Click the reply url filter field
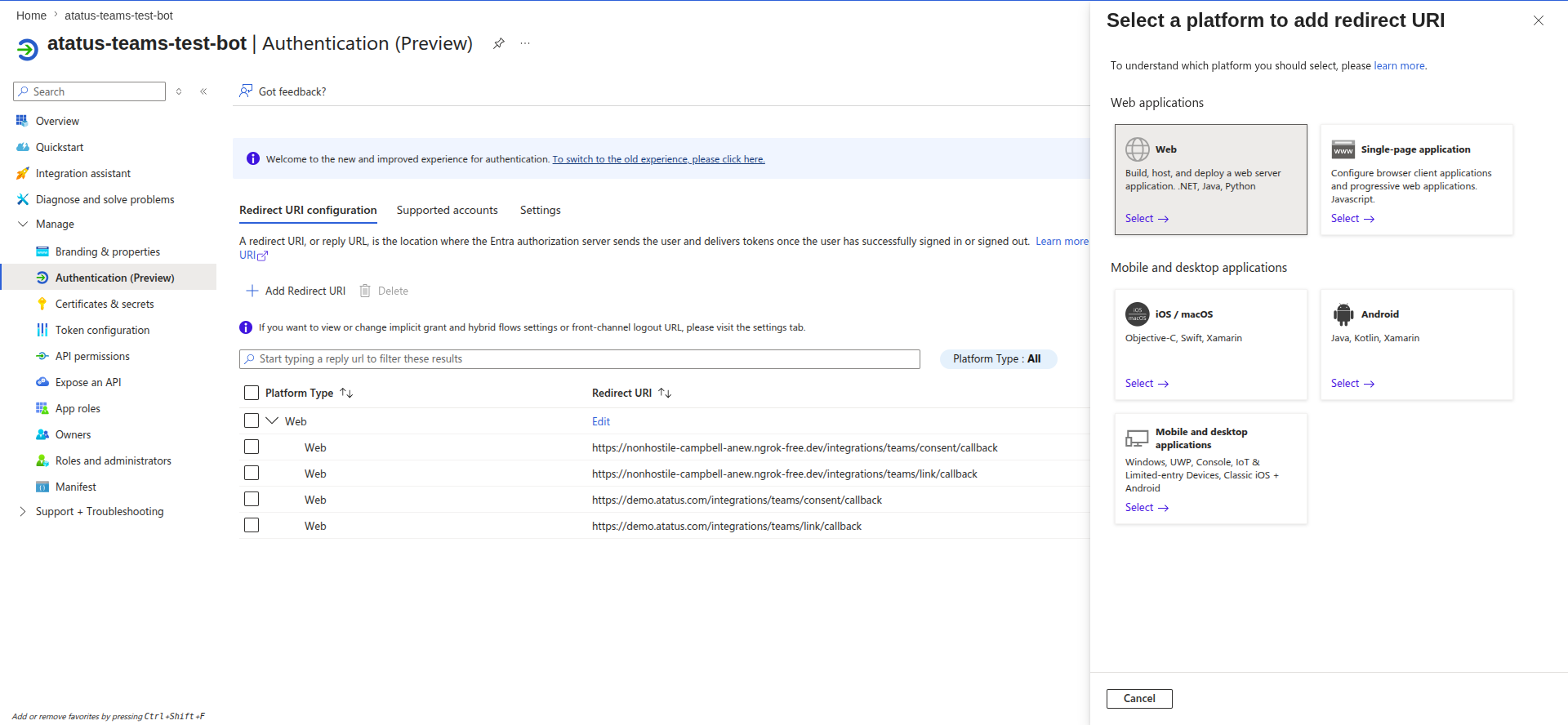 pyautogui.click(x=580, y=359)
